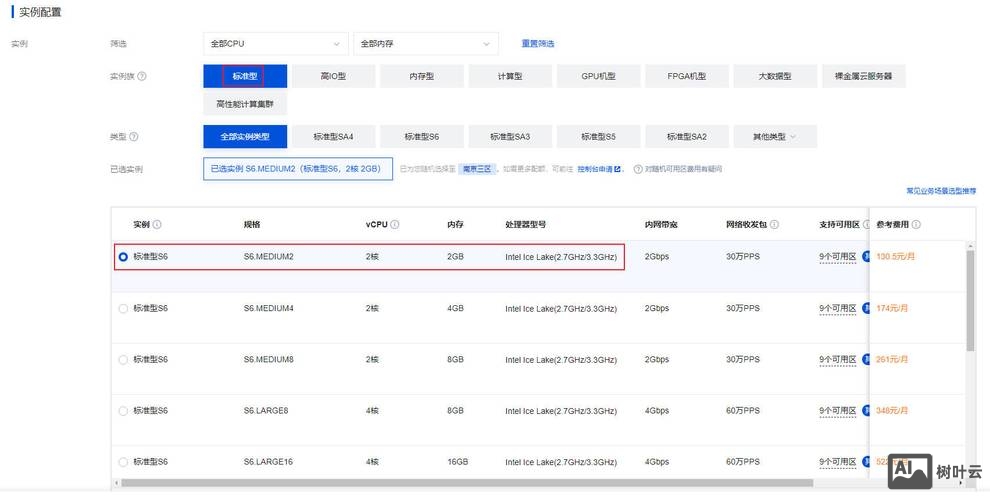The width and height of the screenshot is (990, 500).
Task: Click the 重置筛选 link
Action: coord(537,44)
